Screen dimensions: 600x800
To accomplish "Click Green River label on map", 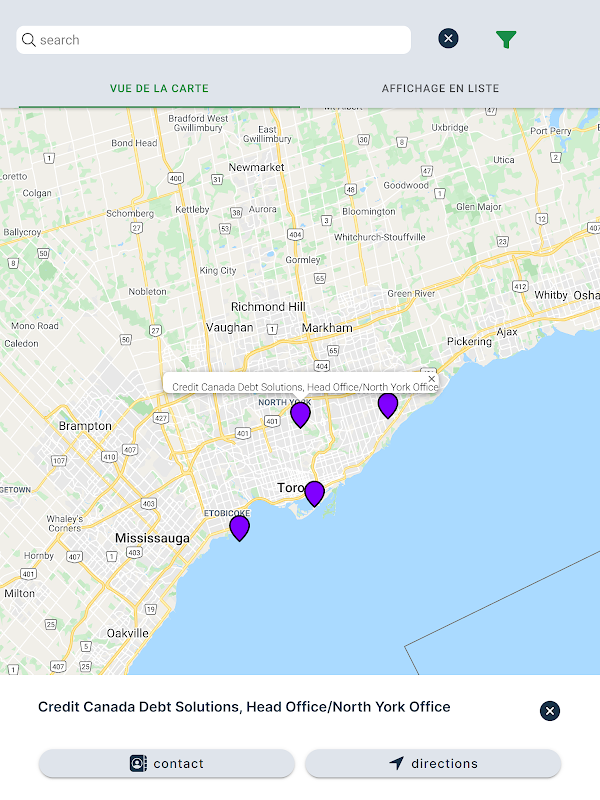I will point(411,293).
